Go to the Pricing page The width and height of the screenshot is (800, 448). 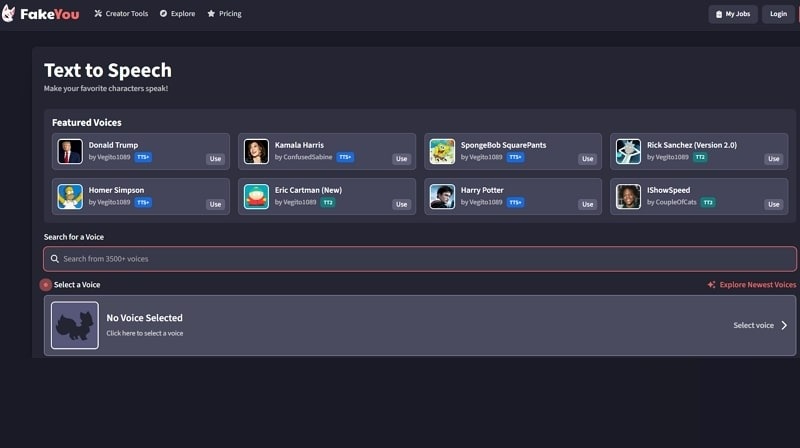(x=224, y=14)
